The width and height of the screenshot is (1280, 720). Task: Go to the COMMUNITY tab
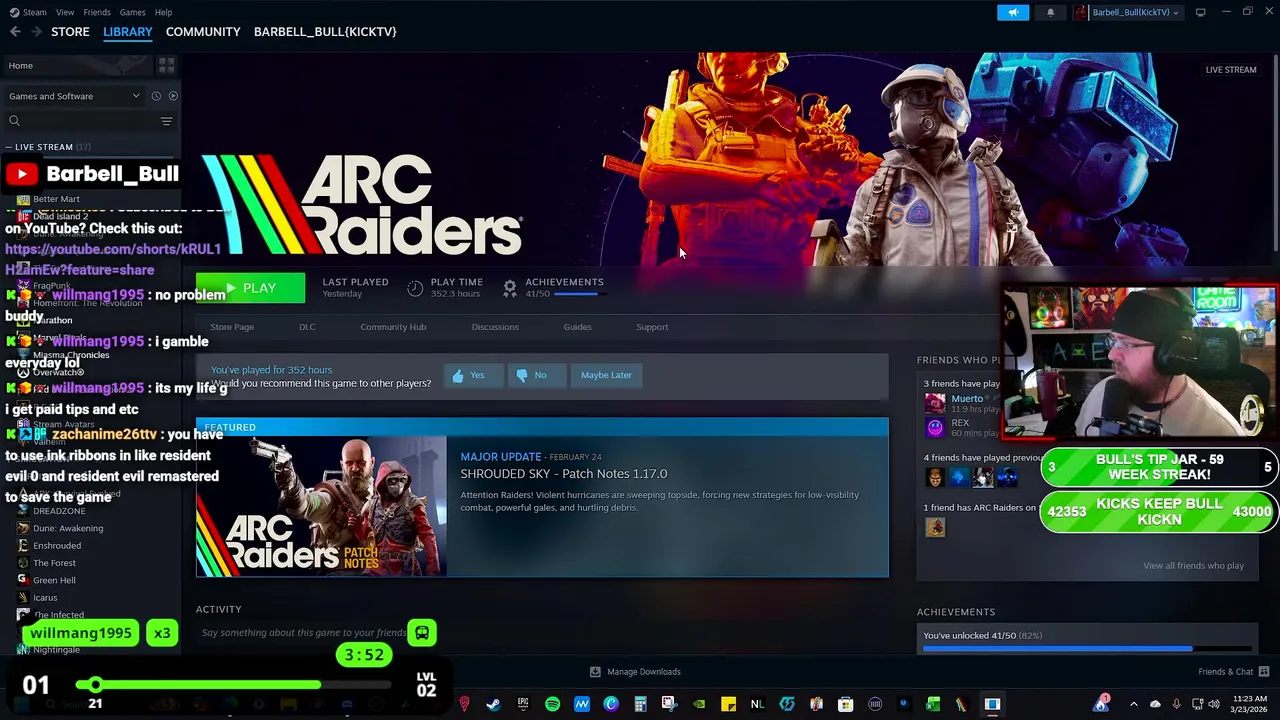(203, 32)
